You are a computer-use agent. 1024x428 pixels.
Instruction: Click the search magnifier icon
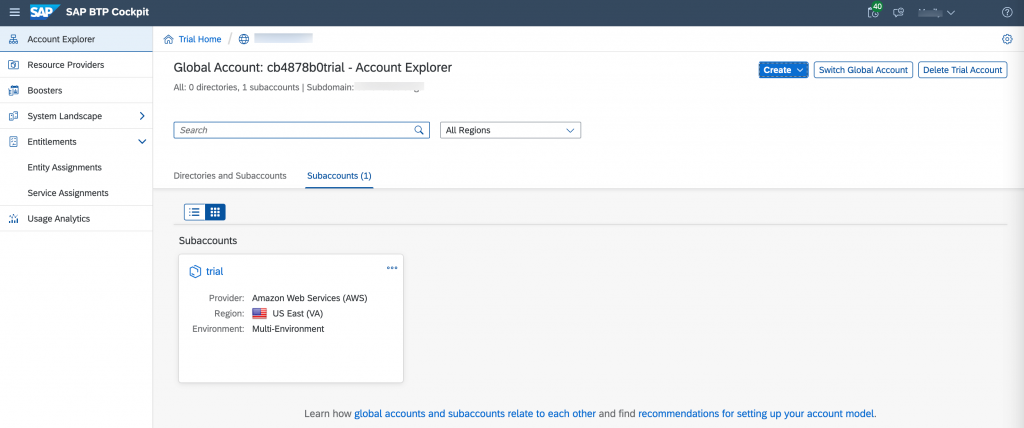419,130
